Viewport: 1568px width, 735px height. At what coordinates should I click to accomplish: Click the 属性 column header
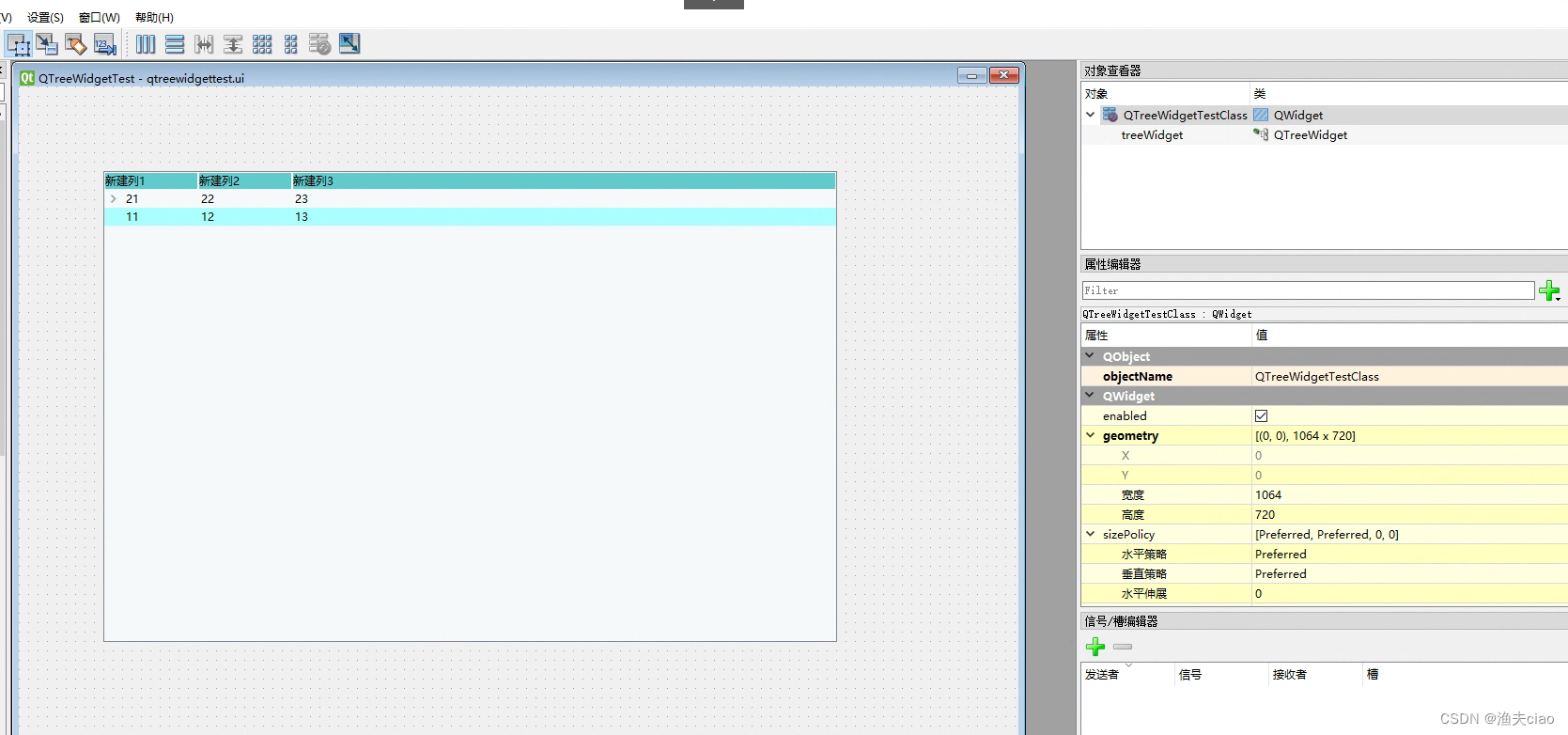pyautogui.click(x=1166, y=335)
